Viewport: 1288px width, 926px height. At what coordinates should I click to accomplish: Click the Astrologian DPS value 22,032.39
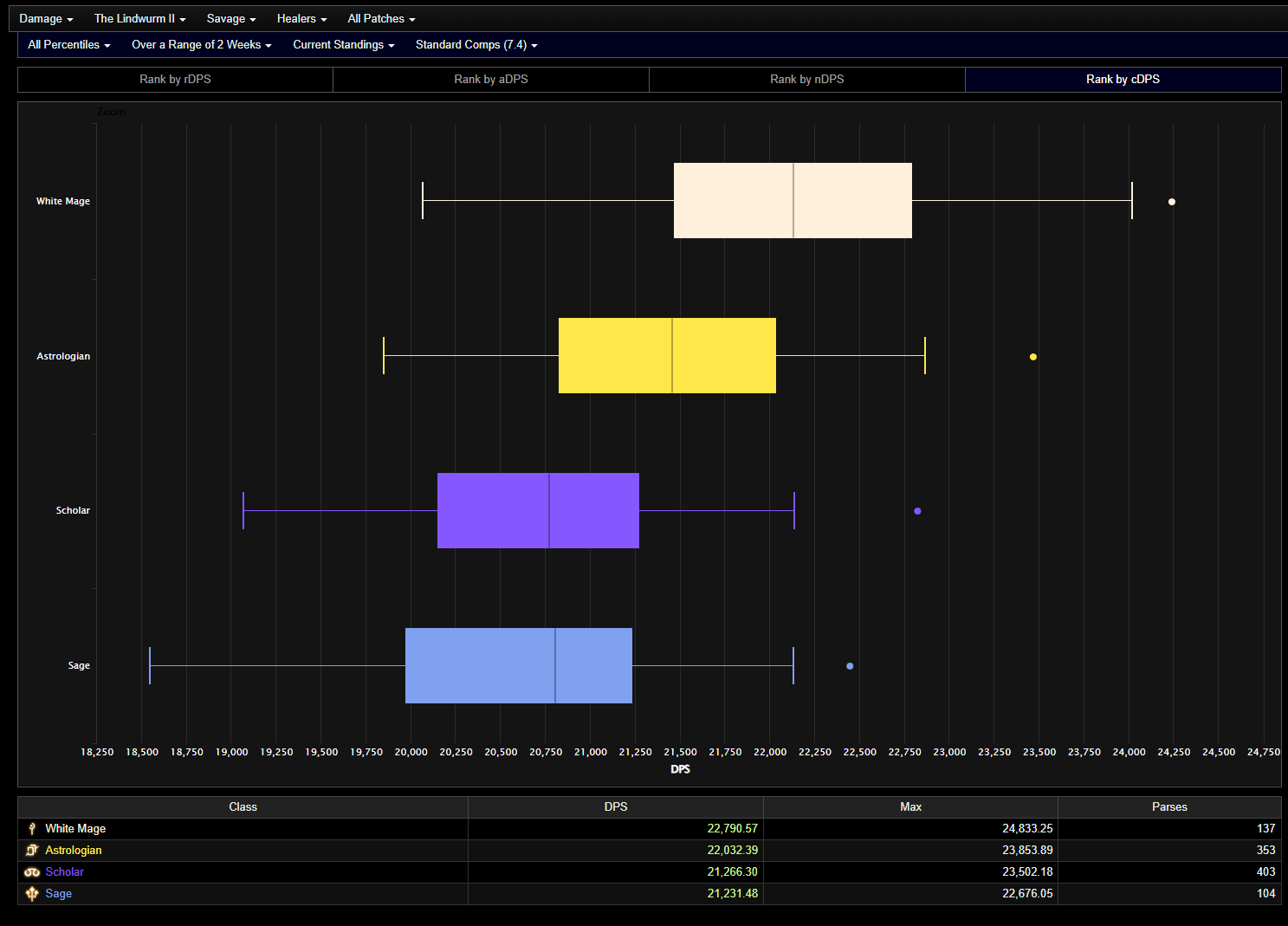pos(733,851)
